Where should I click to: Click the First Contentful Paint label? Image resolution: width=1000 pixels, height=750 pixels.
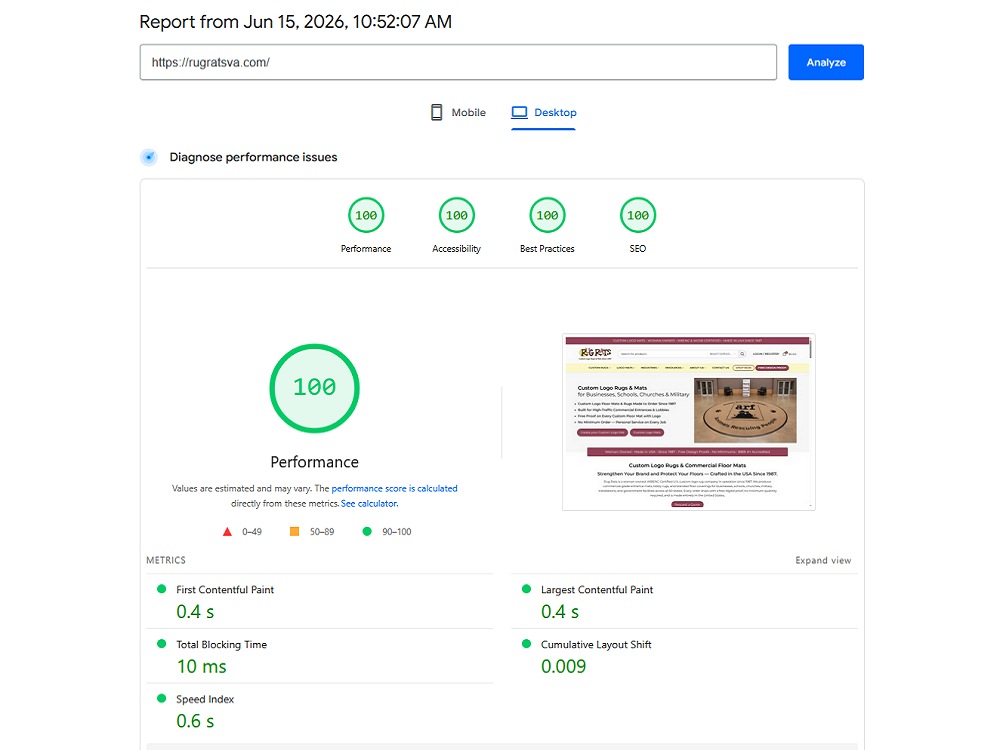(225, 590)
